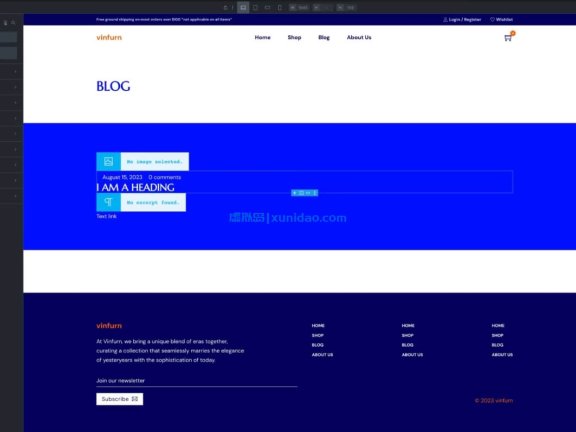The height and width of the screenshot is (432, 576).
Task: Click the vinfurn logo in the header
Action: tap(109, 37)
